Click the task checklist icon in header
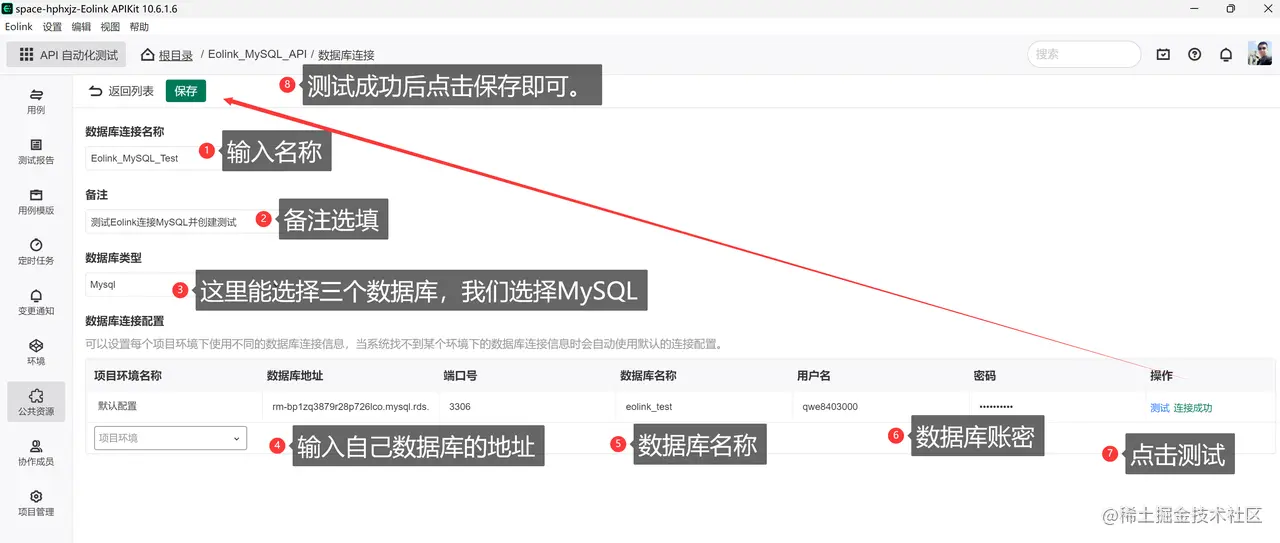 point(1163,55)
